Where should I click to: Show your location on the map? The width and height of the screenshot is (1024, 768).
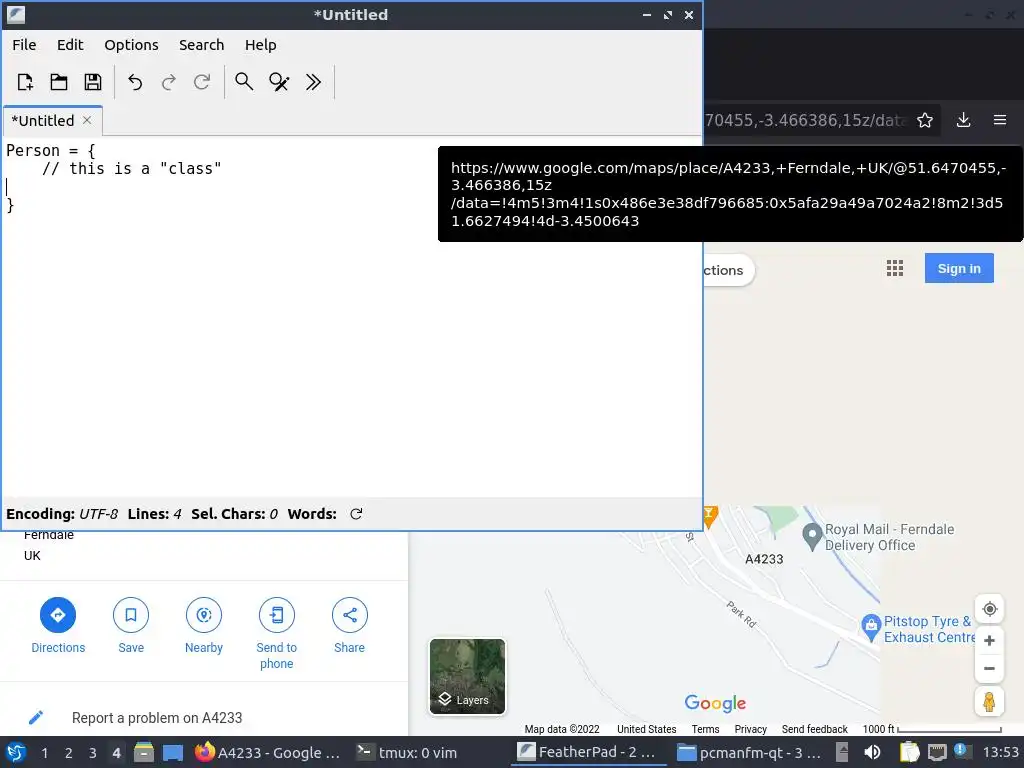coord(989,609)
